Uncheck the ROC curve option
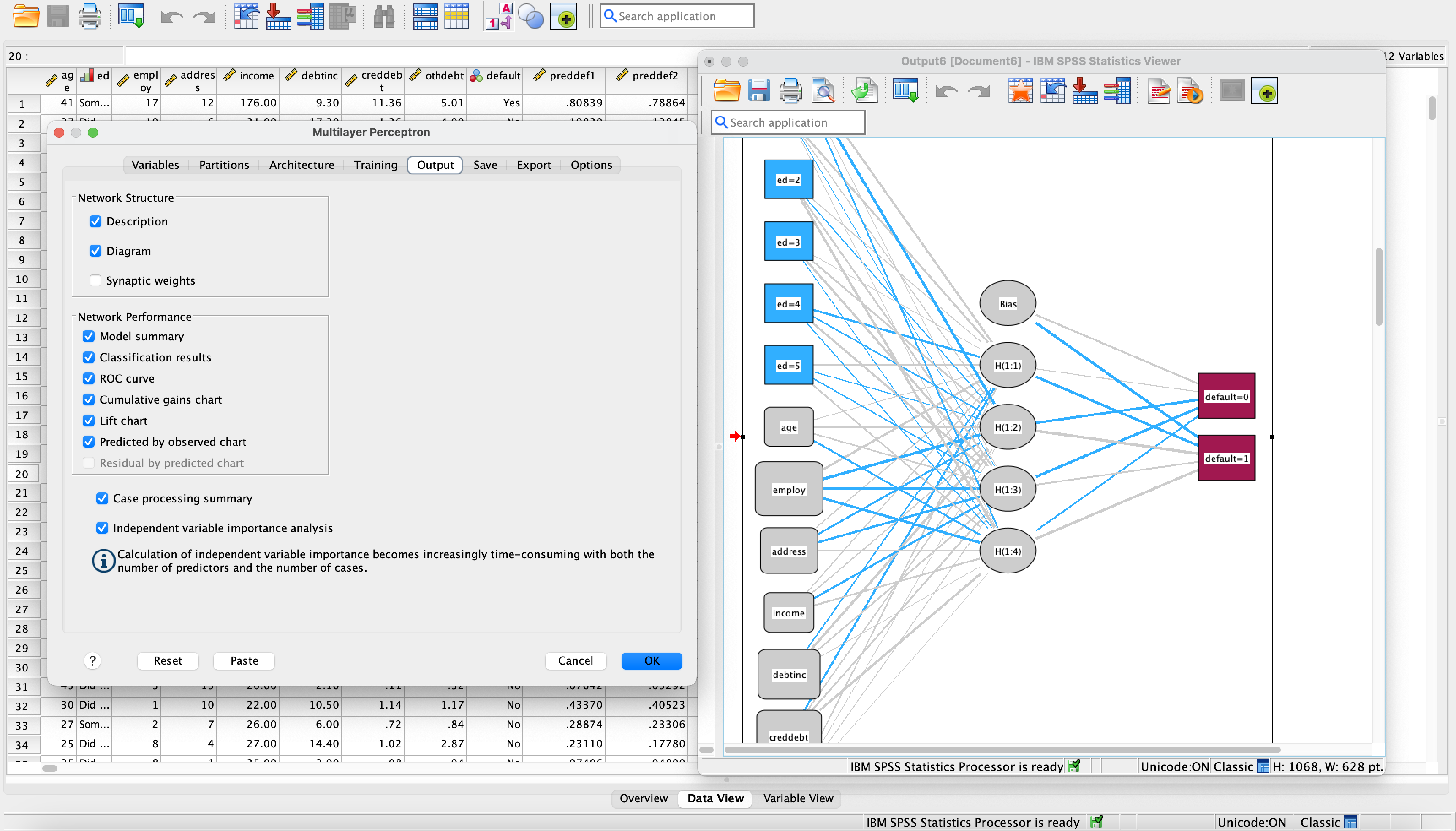This screenshot has width=1456, height=831. coord(89,378)
